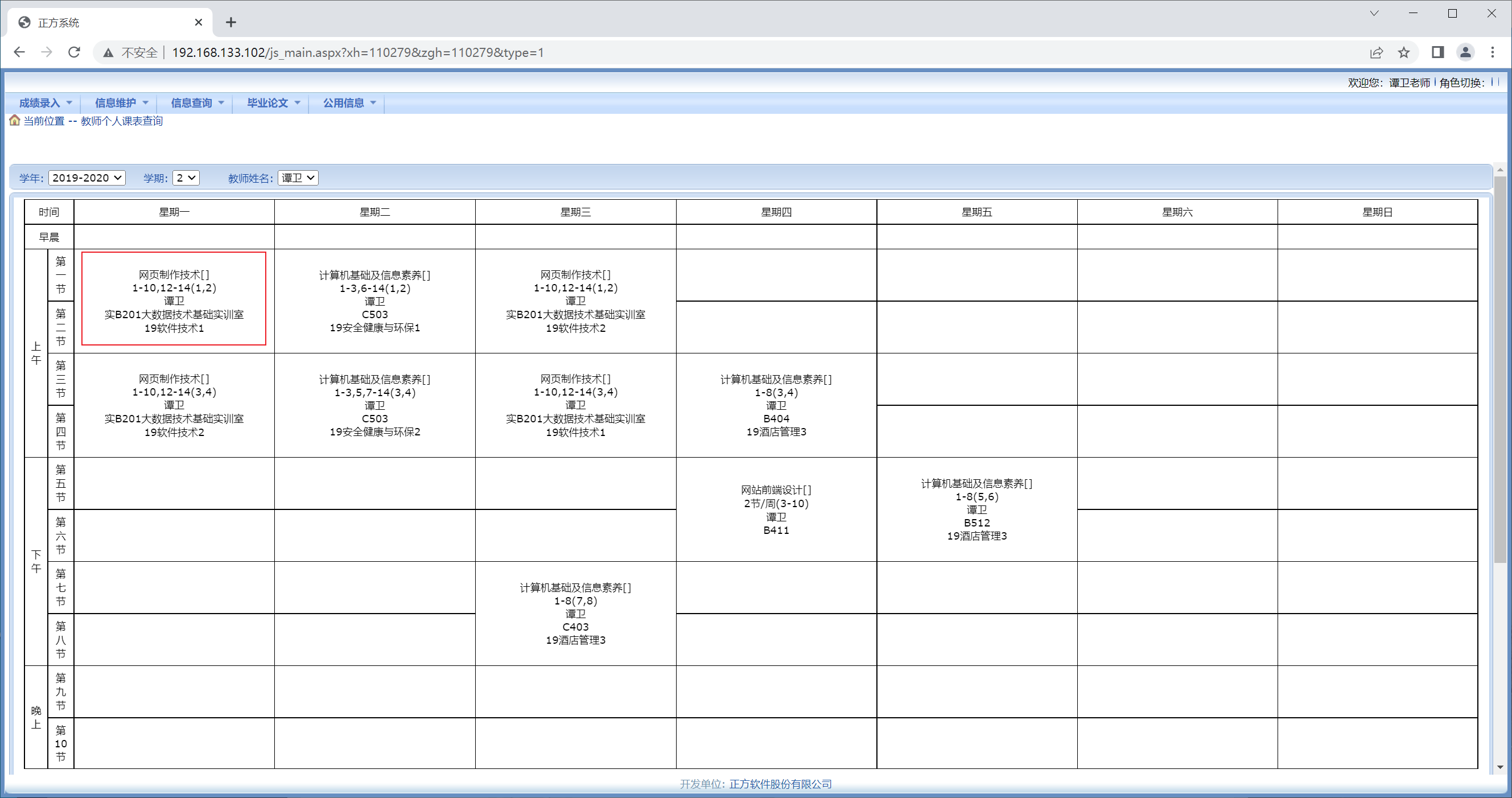
Task: Open the 教师姓名 dropdown
Action: [x=298, y=178]
